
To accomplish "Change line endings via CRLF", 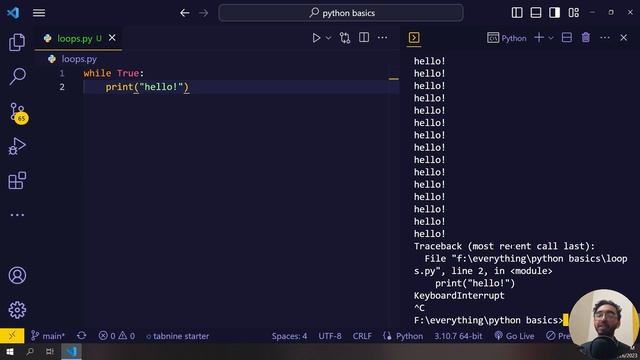I will click(362, 336).
